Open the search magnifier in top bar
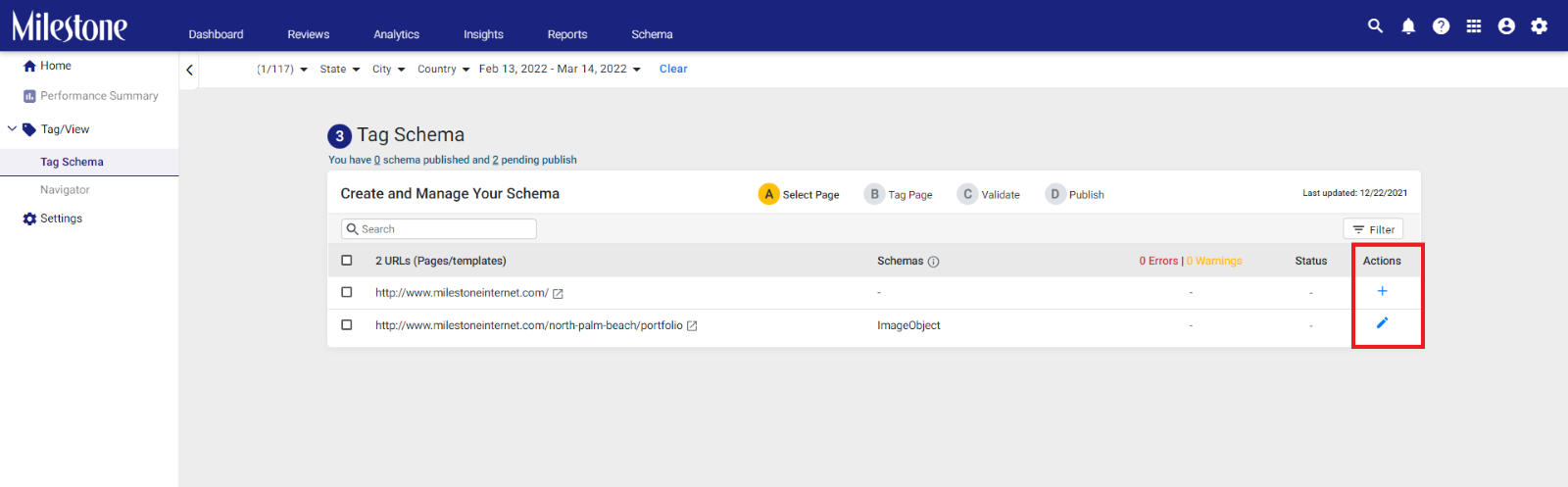The image size is (1568, 487). click(1375, 26)
